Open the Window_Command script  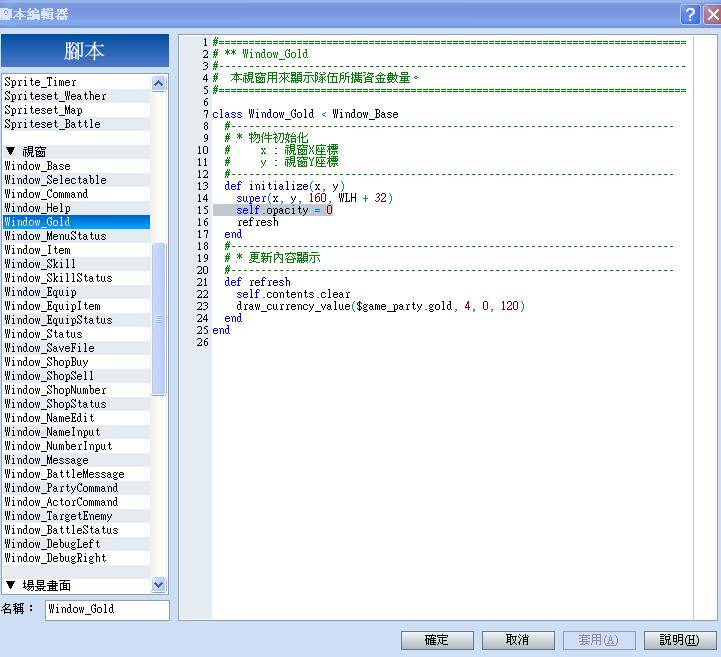tap(76, 194)
